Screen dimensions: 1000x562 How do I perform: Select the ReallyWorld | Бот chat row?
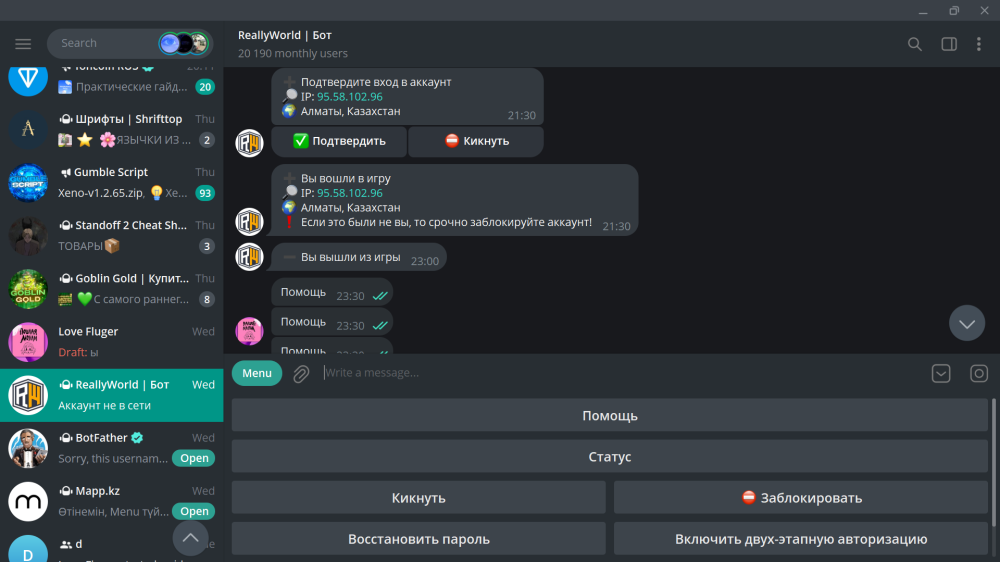coord(112,395)
